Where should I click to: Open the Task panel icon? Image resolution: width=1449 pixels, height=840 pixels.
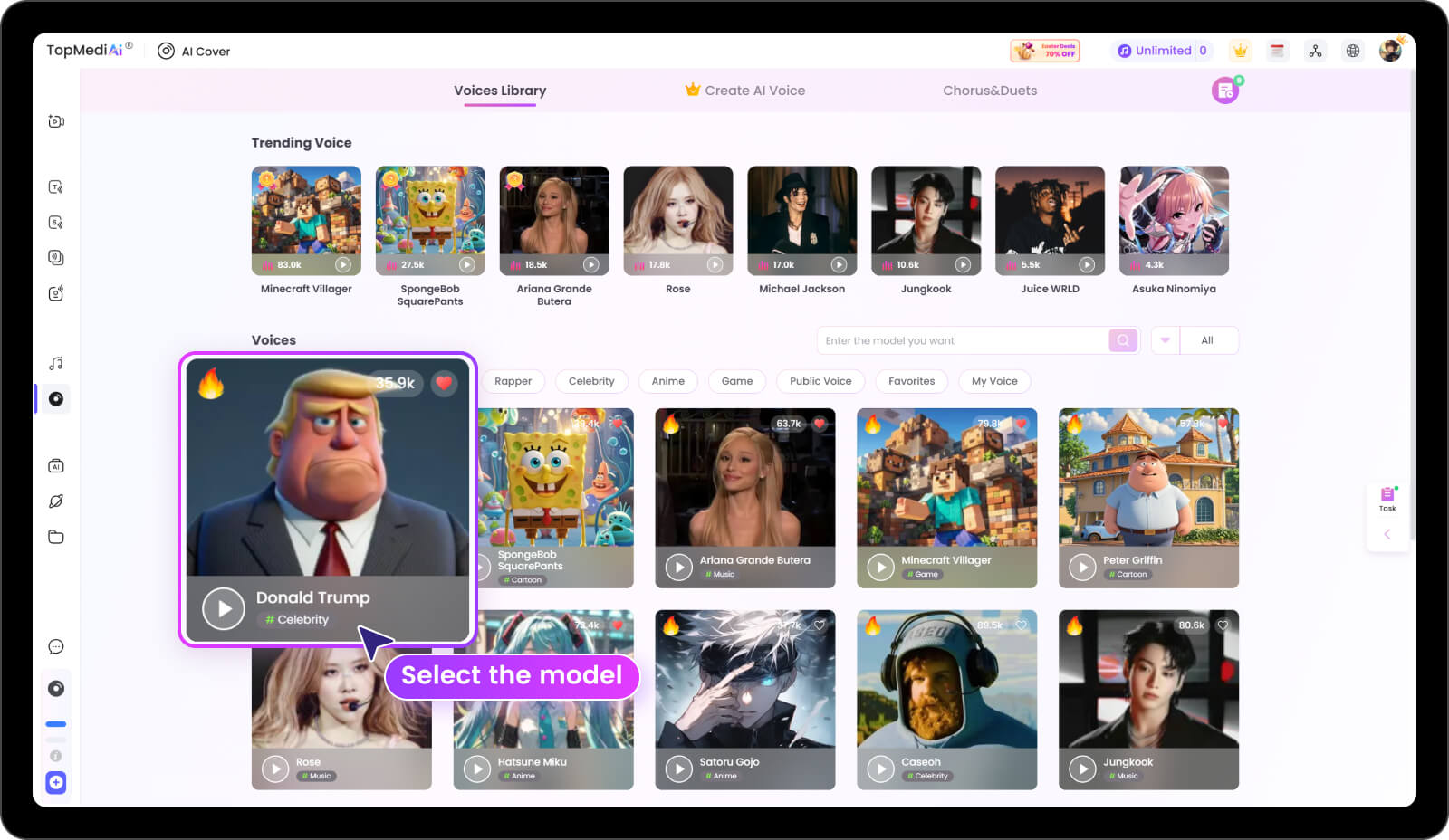pos(1387,497)
